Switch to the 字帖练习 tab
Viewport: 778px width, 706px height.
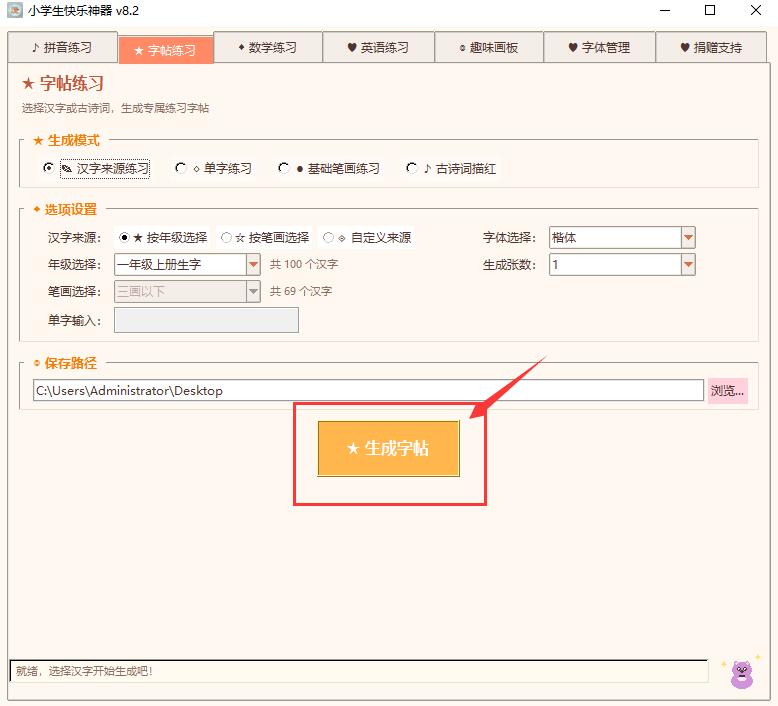coord(166,50)
